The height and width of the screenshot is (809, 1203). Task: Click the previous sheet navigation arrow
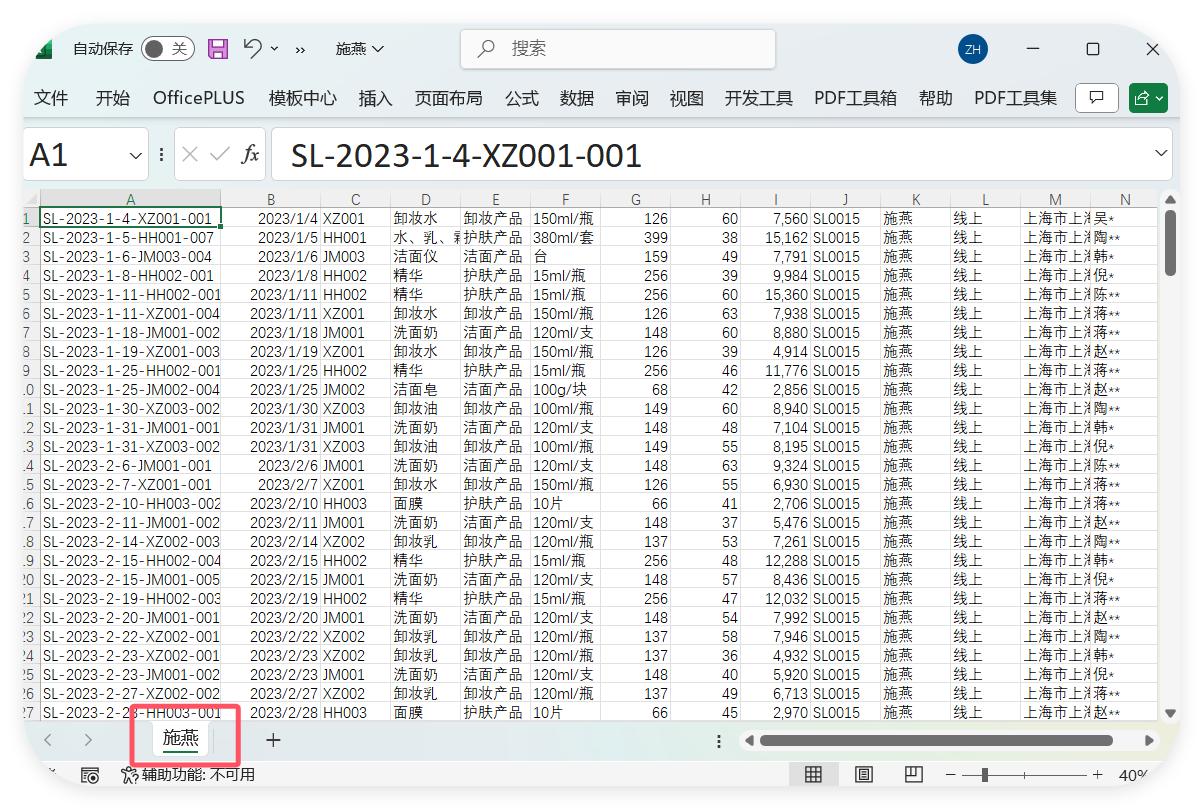48,740
